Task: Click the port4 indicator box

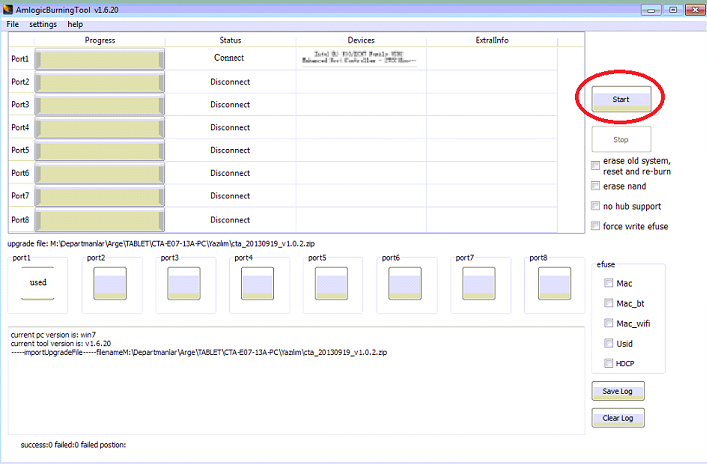Action: tap(257, 283)
